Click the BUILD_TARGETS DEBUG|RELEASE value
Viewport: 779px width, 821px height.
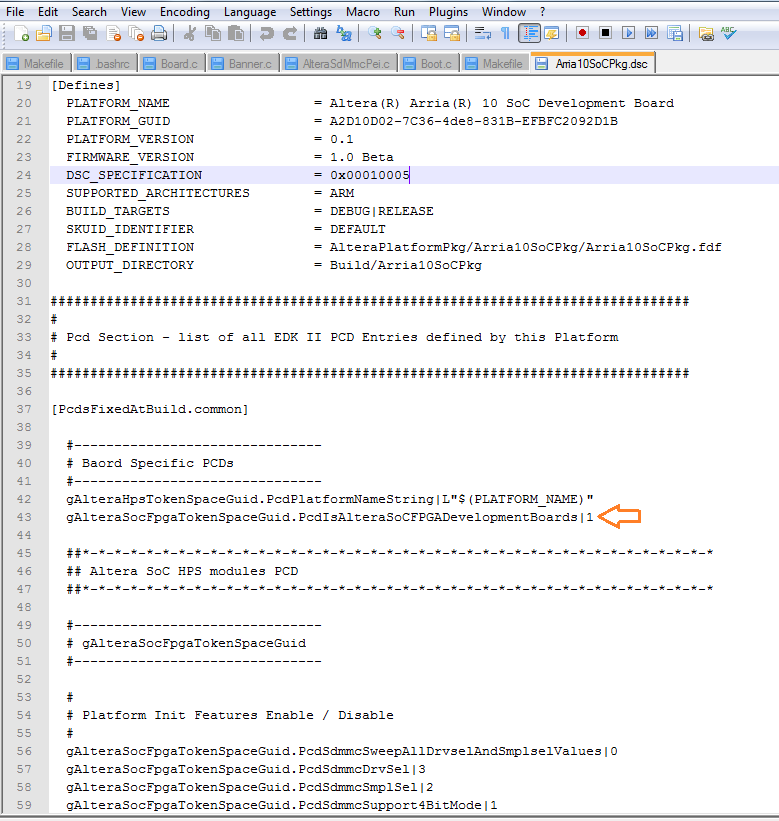click(382, 212)
